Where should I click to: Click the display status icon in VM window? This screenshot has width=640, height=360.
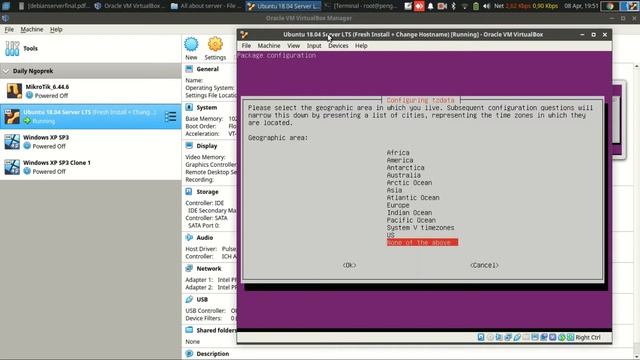click(535, 337)
